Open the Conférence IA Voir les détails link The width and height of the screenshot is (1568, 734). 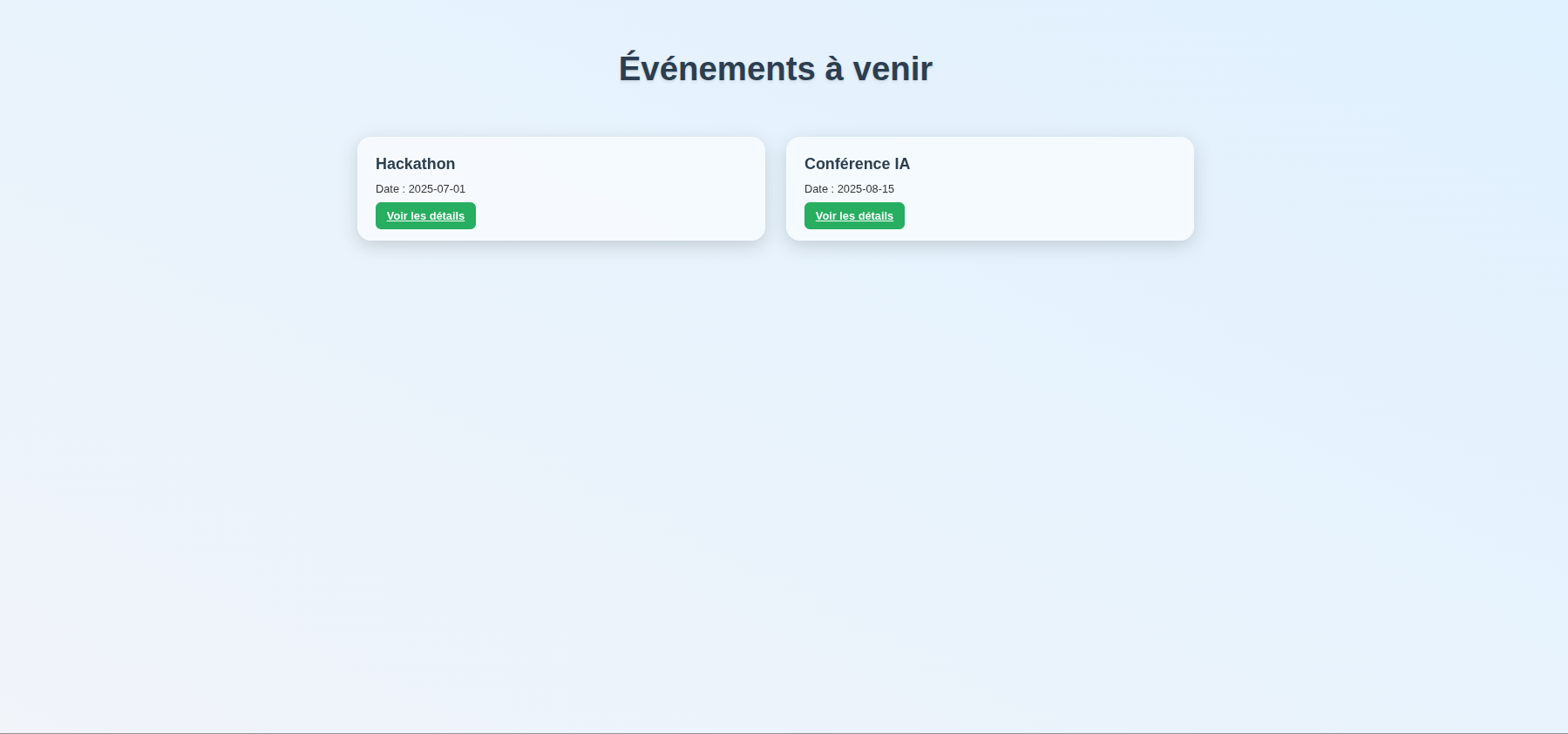[854, 216]
